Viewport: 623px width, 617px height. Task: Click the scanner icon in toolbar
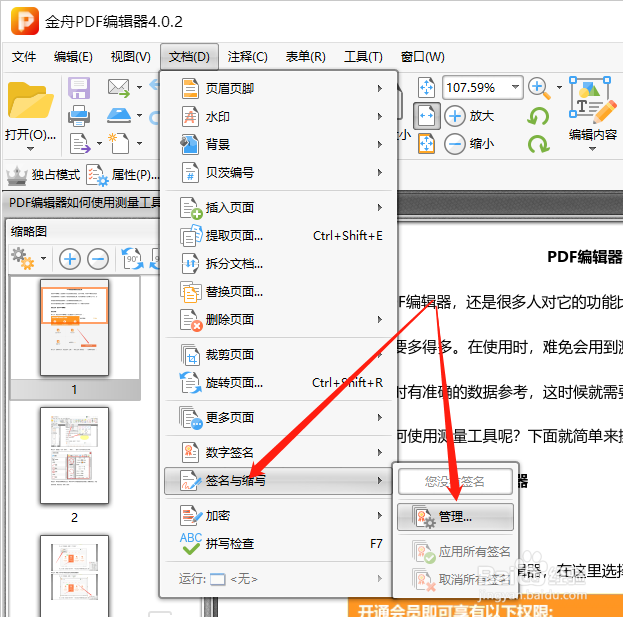pyautogui.click(x=119, y=116)
